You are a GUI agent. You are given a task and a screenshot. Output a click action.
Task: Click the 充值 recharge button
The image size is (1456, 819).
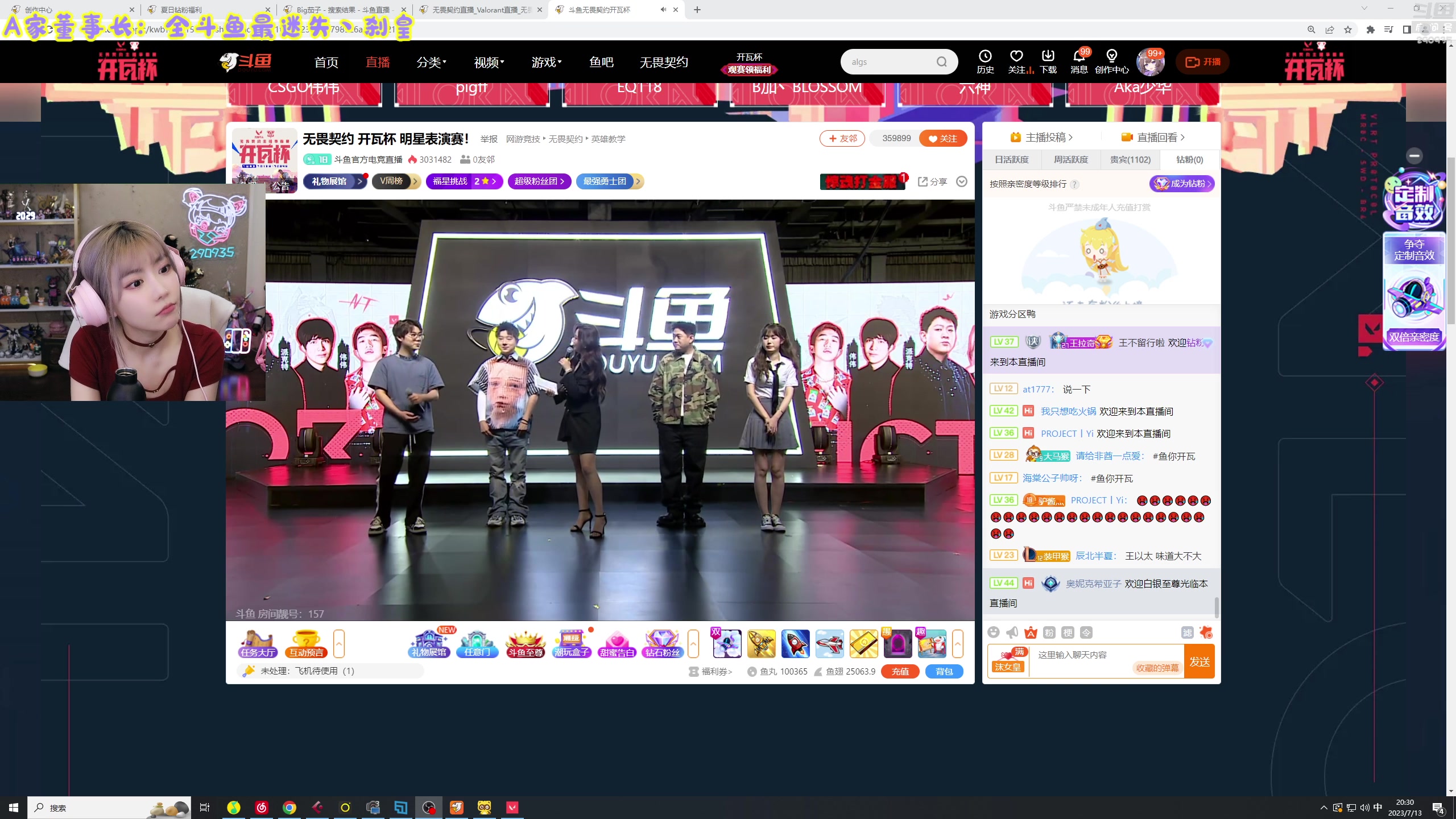(900, 672)
